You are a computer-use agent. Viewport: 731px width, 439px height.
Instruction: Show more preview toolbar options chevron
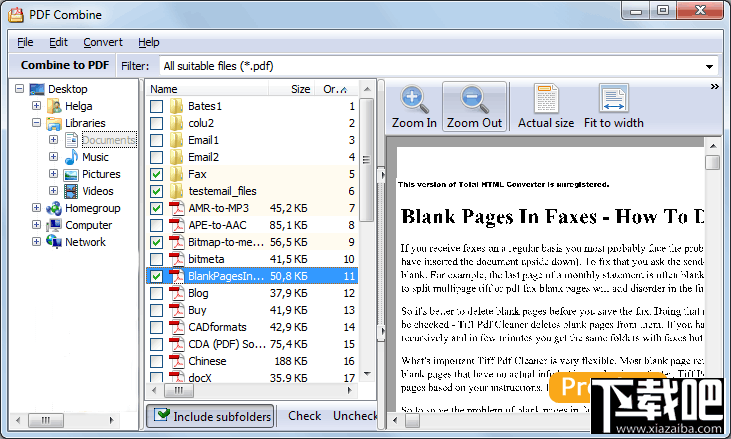[x=714, y=87]
